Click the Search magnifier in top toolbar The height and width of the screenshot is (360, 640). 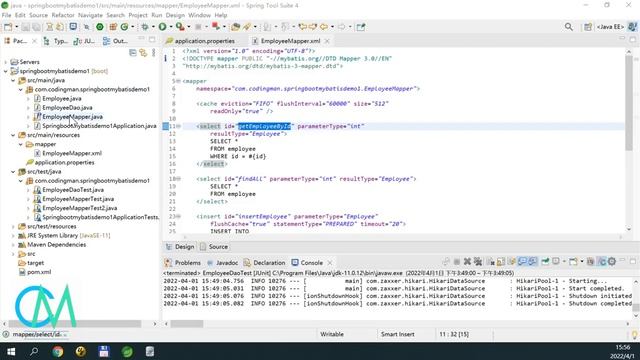click(569, 27)
